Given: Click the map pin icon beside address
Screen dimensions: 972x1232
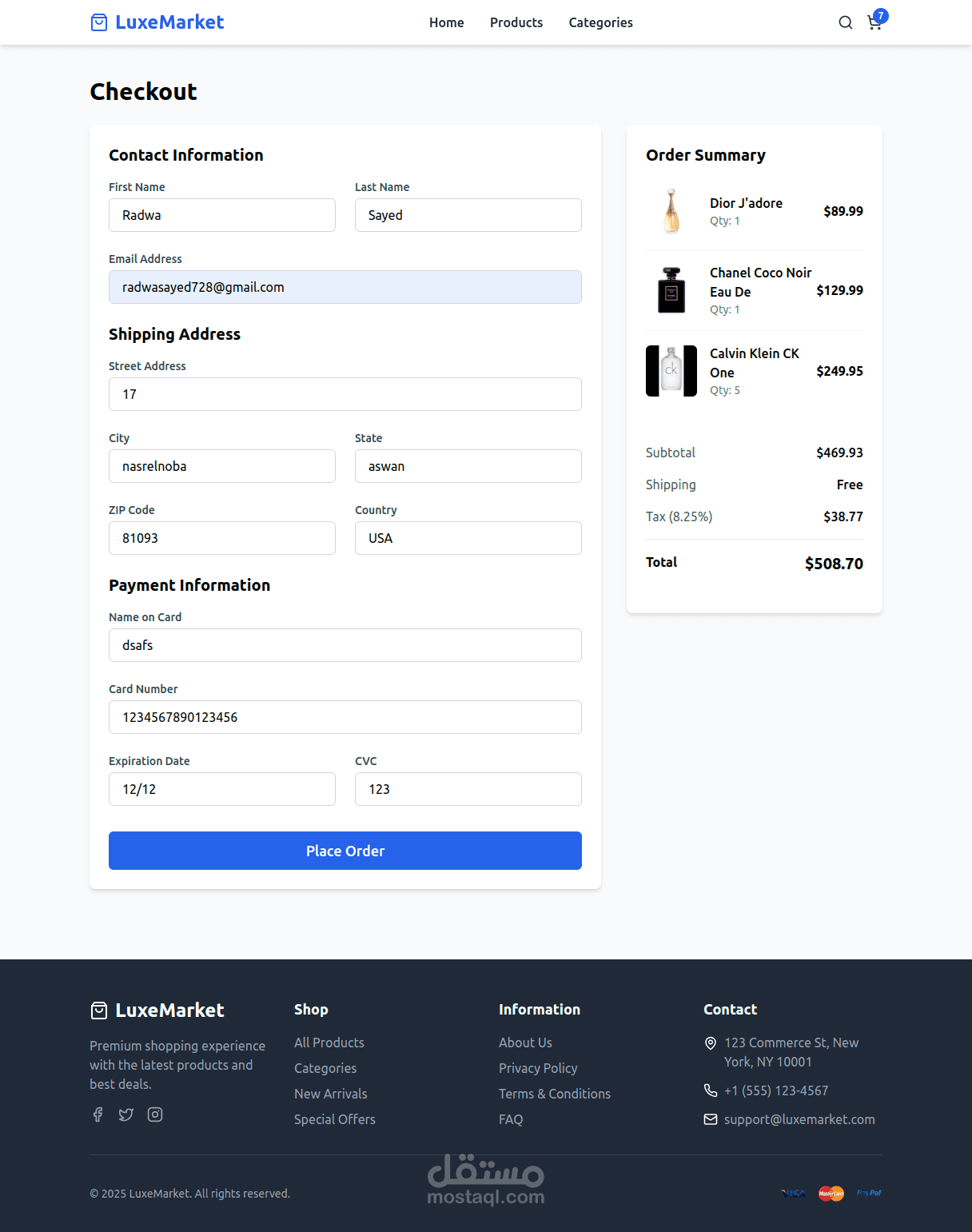Looking at the screenshot, I should pos(711,1043).
